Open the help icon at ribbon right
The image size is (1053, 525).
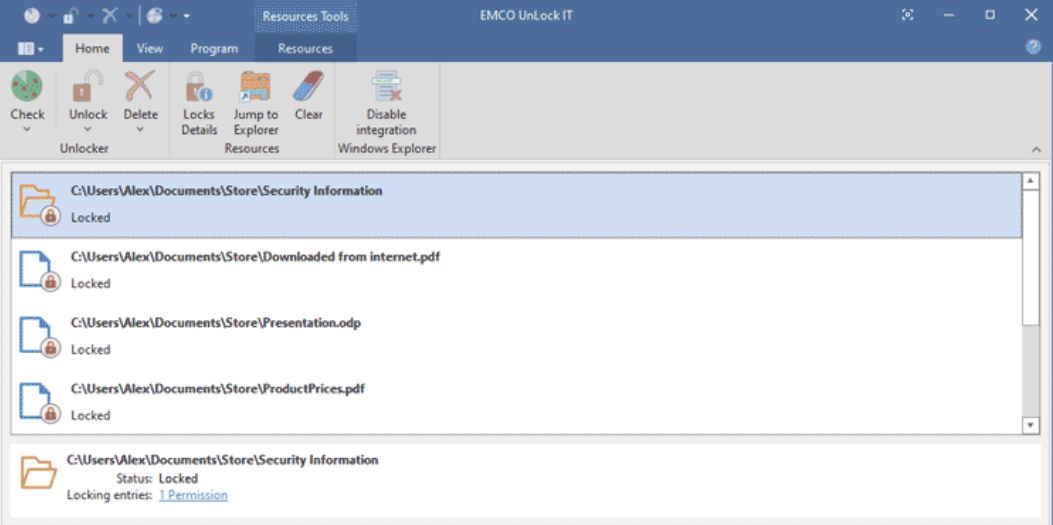tap(1034, 48)
